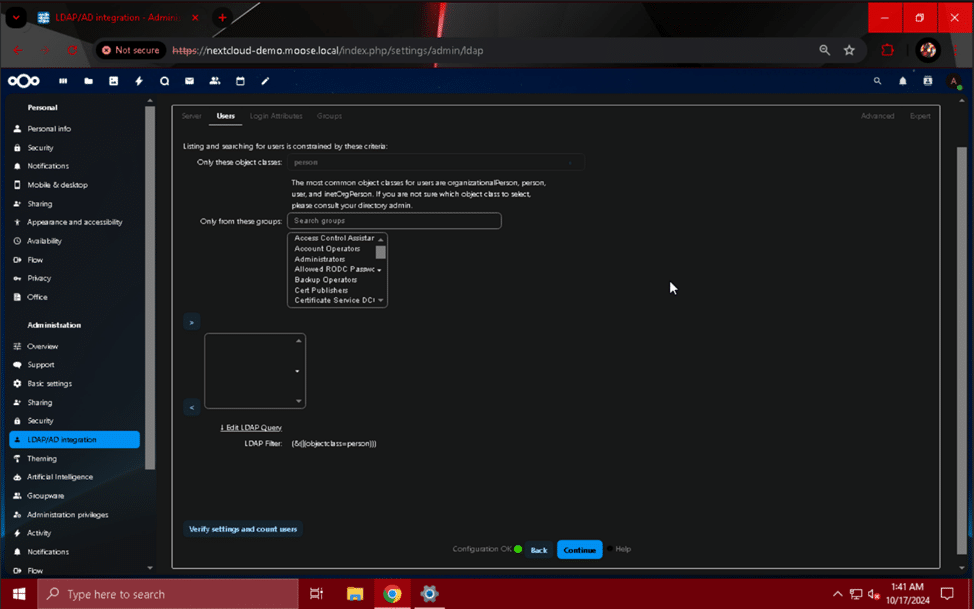Open the Calendar app icon
This screenshot has height=609, width=974.
tap(240, 81)
